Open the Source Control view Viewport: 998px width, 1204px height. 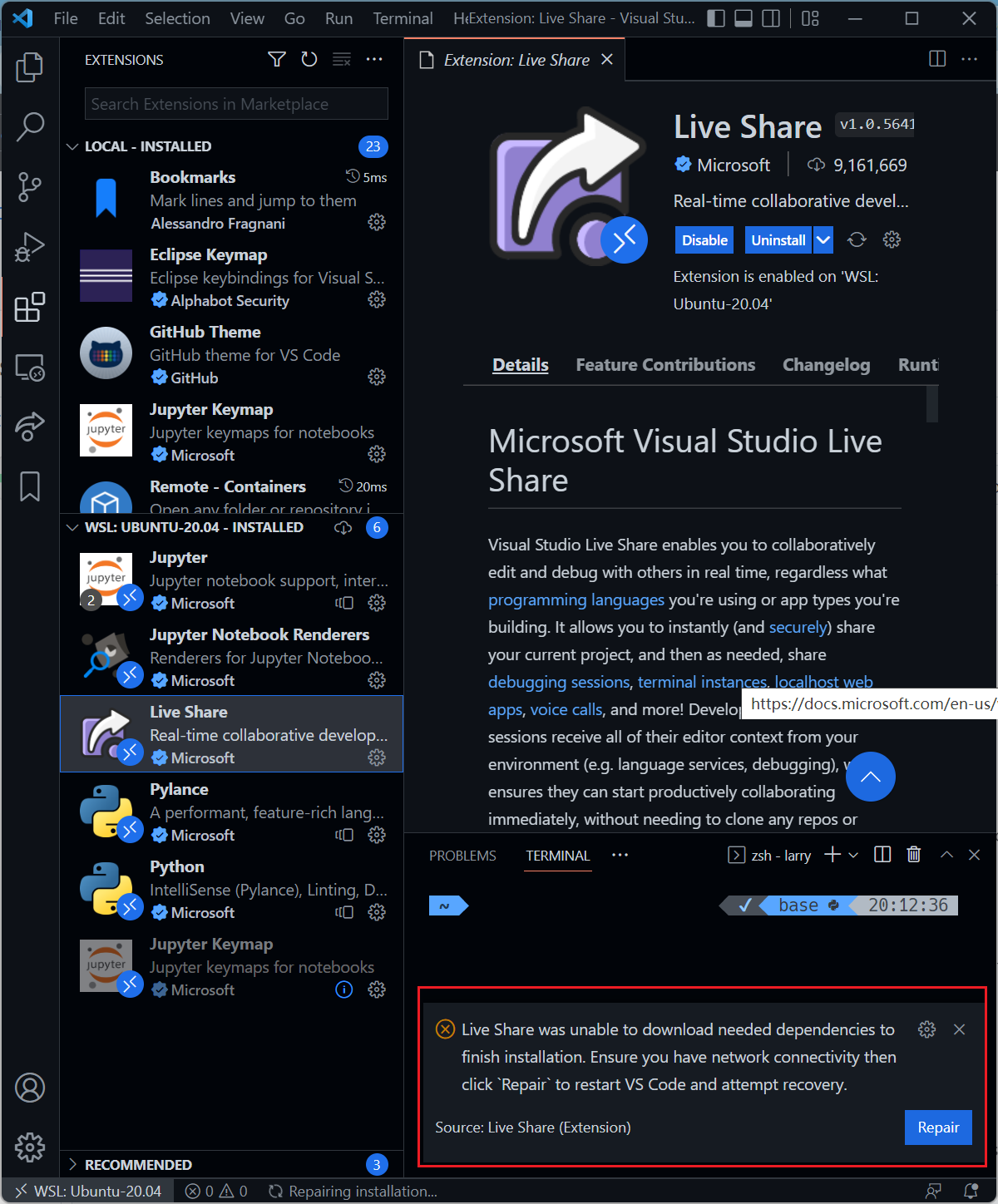(x=30, y=187)
